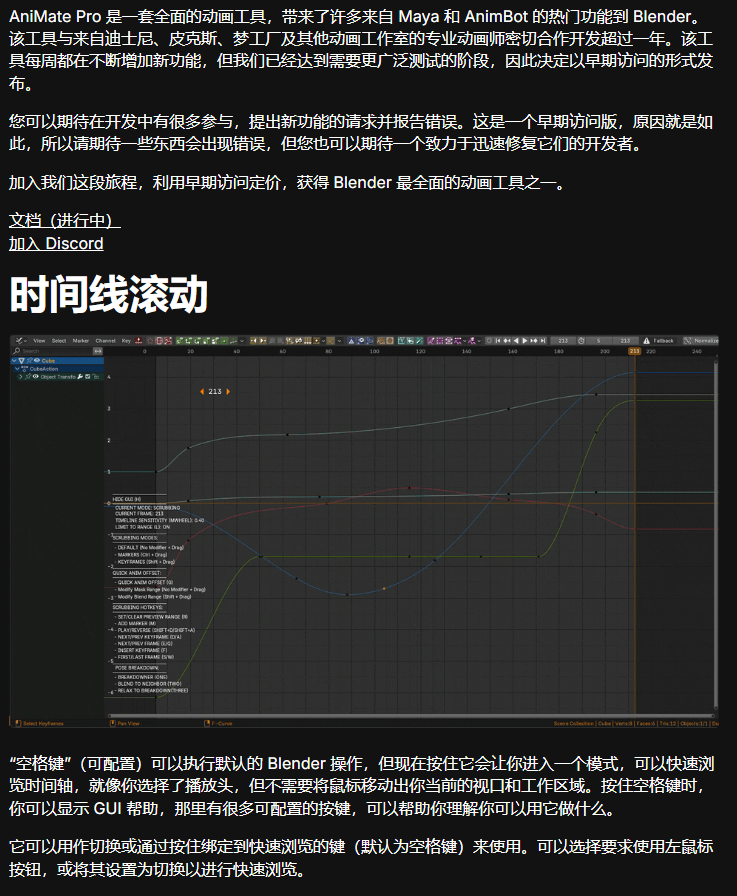Click the first blue toolbar icon
This screenshot has height=896, width=737.
351,341
